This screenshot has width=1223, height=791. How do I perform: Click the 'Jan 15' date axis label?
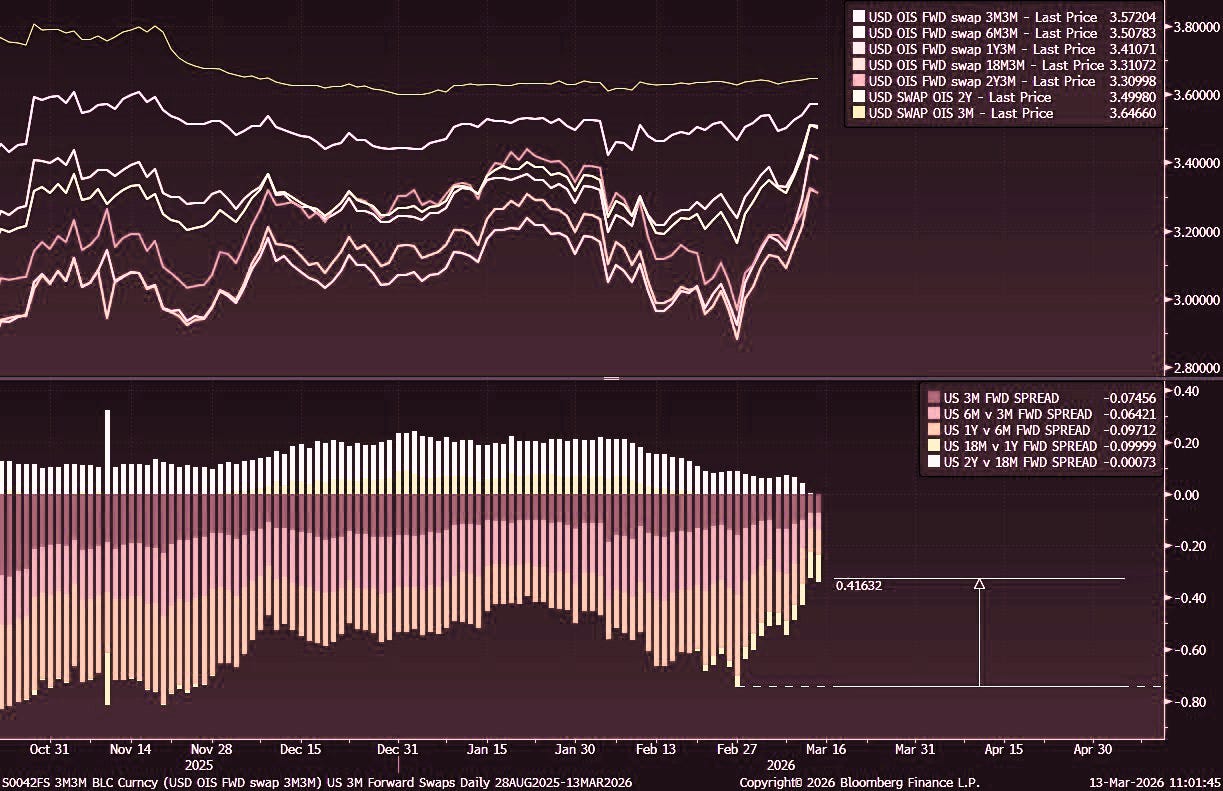[x=486, y=748]
